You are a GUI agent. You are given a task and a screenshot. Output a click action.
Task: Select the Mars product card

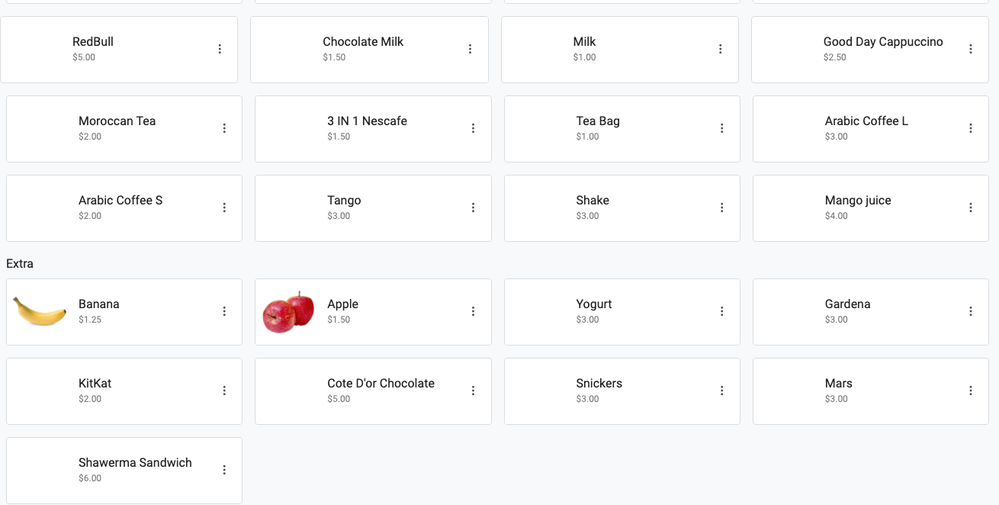[871, 391]
